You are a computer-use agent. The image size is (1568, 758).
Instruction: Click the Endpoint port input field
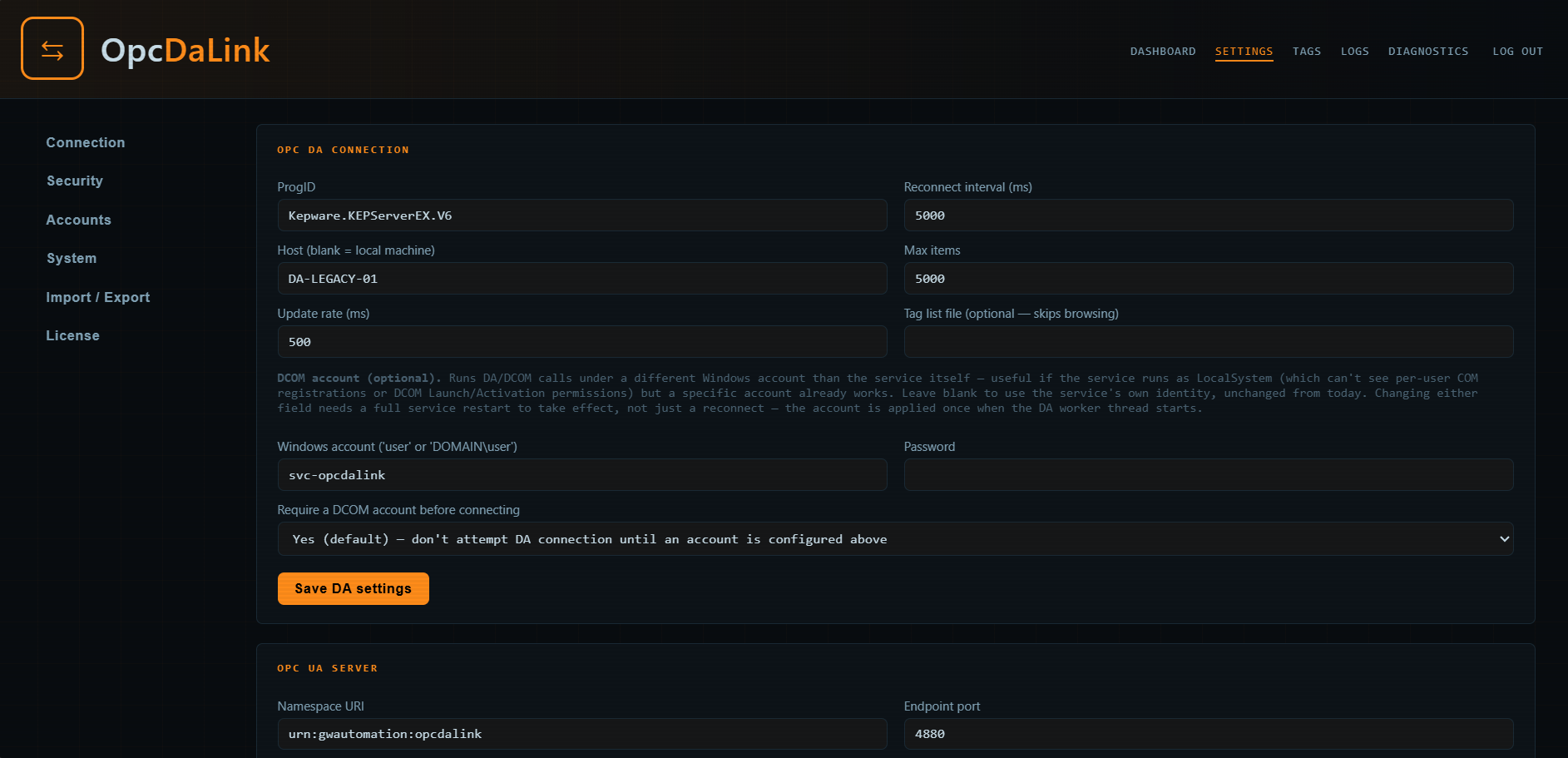click(x=1209, y=734)
